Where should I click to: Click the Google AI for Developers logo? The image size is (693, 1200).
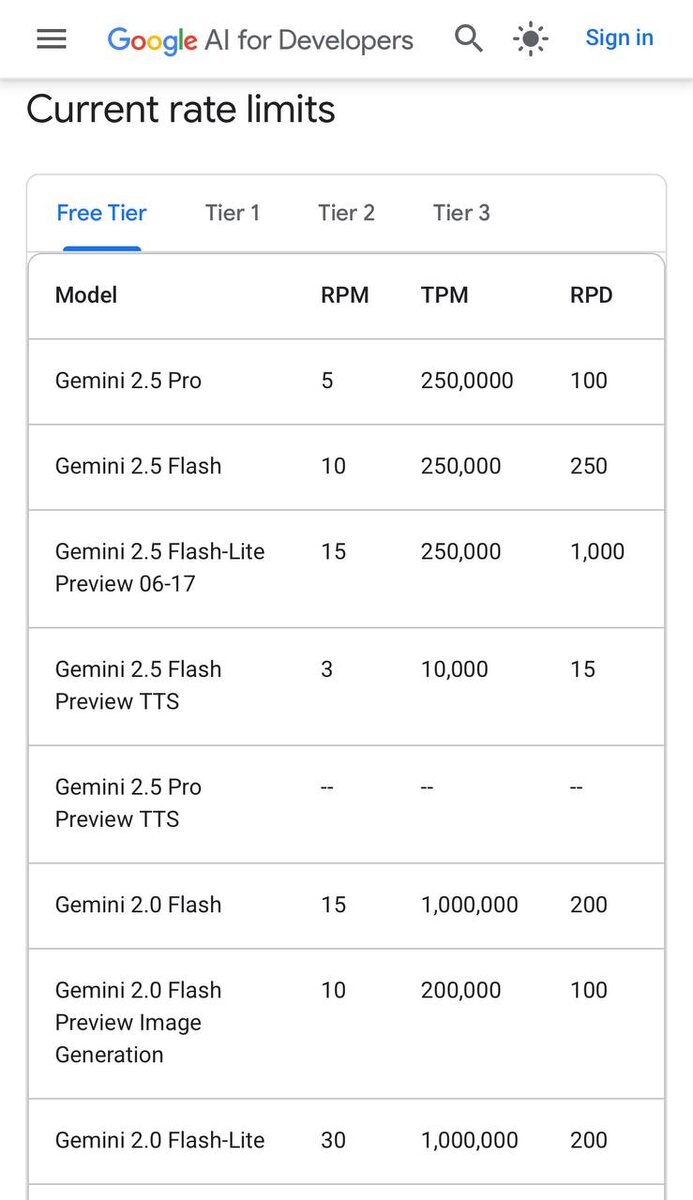pos(260,40)
